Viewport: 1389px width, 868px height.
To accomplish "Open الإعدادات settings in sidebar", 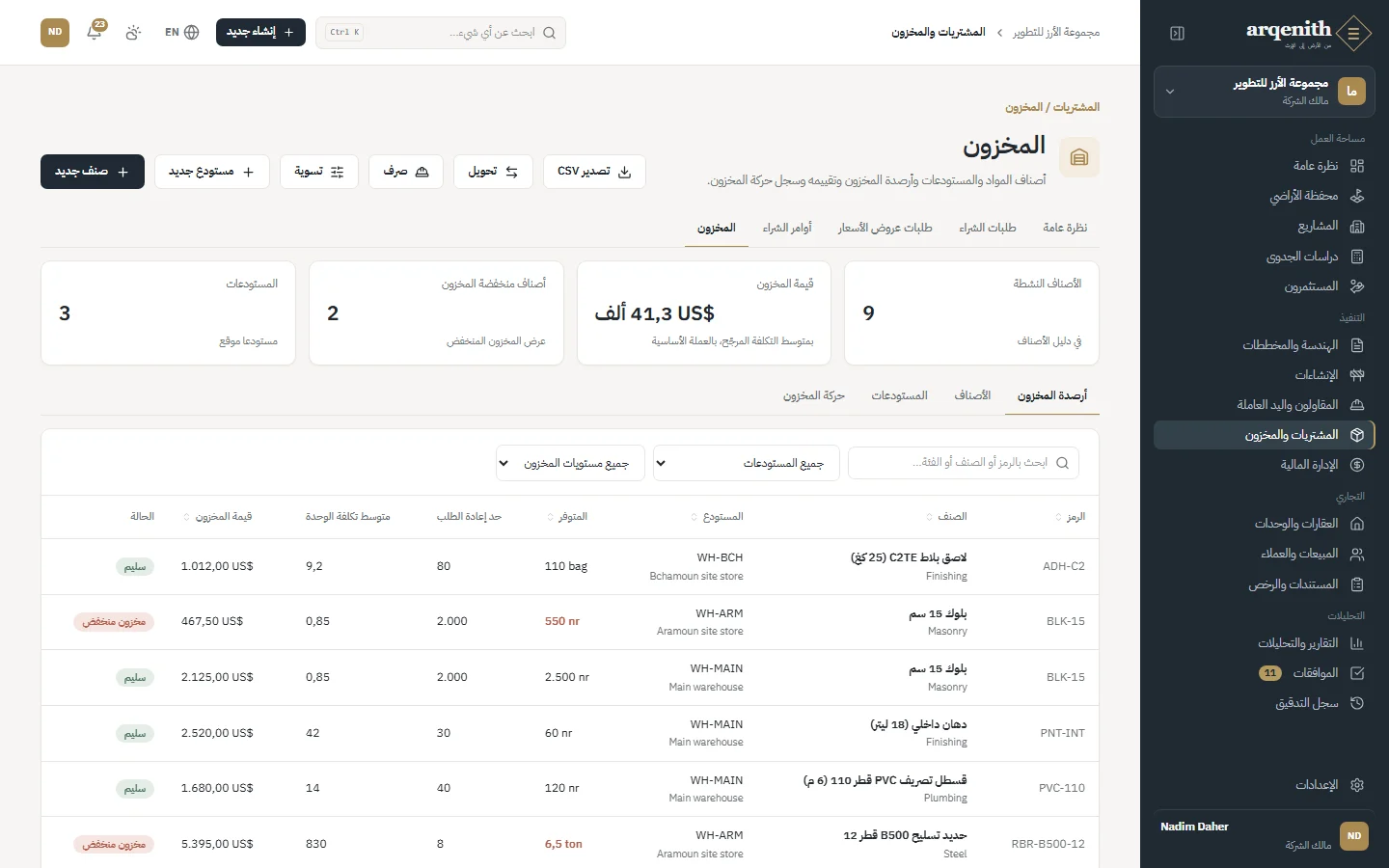I will tap(1265, 785).
